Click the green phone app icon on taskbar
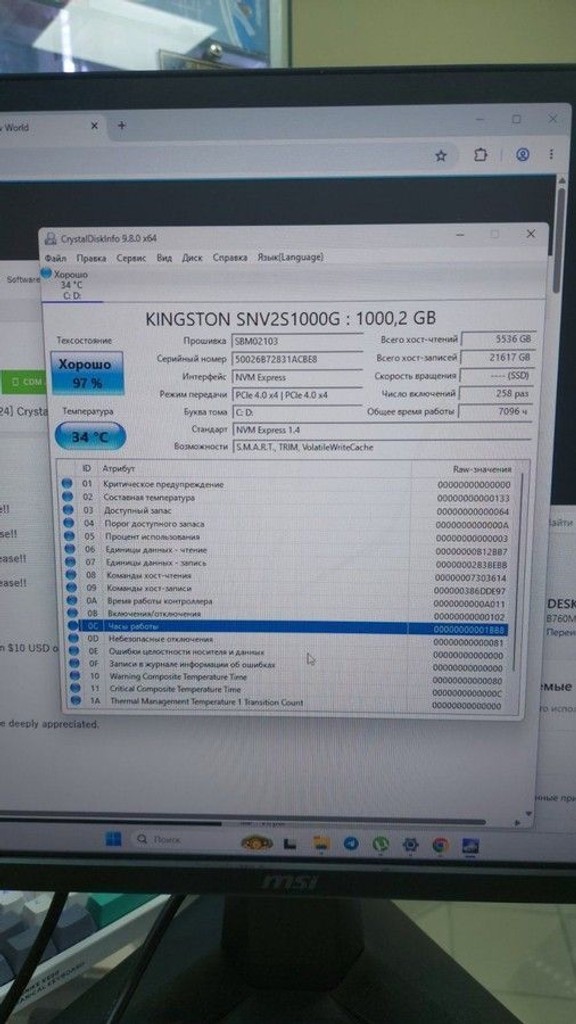Image resolution: width=576 pixels, height=1024 pixels. click(x=381, y=844)
